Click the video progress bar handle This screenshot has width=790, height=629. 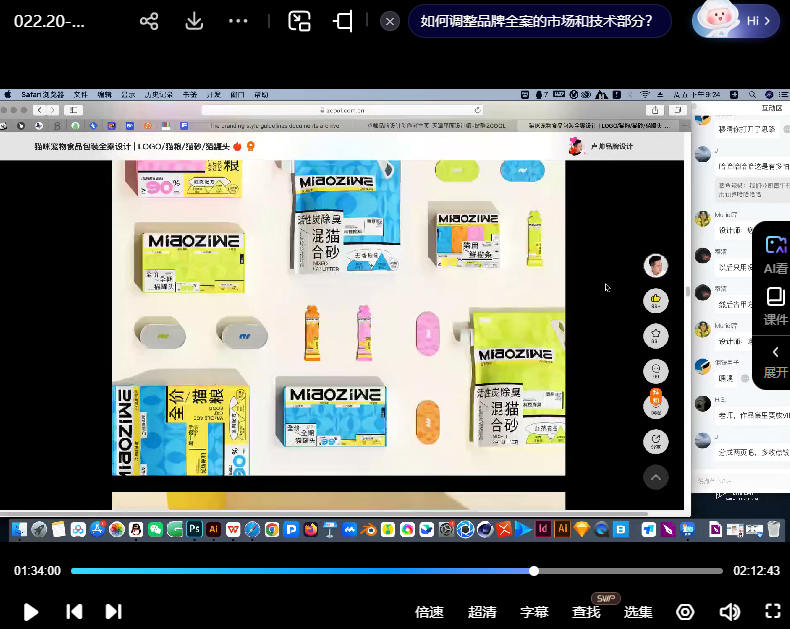(534, 571)
